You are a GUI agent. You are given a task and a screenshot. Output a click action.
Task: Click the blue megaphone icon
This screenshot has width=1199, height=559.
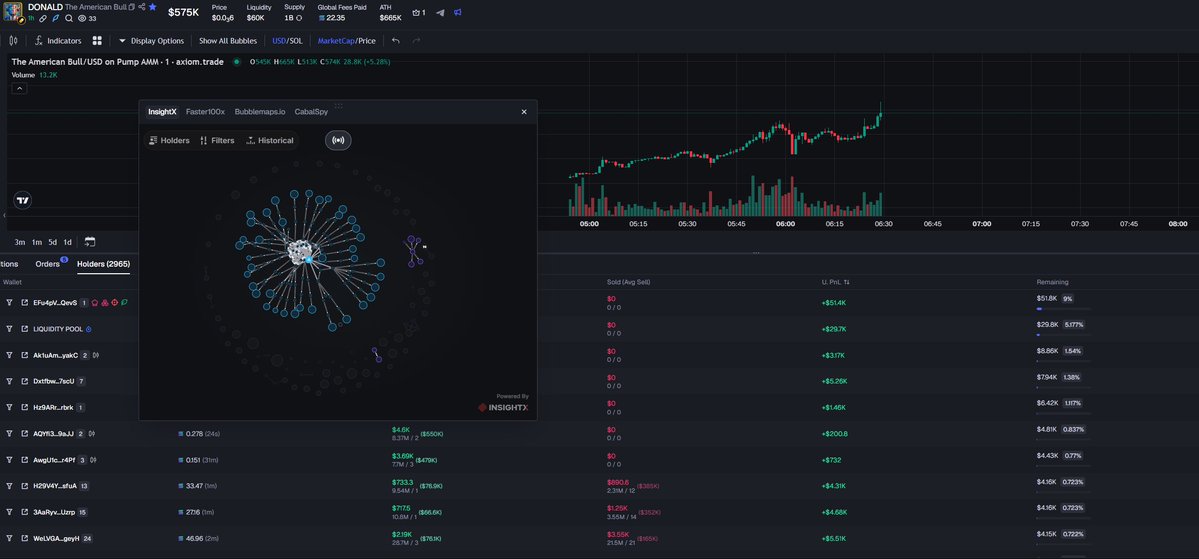coord(458,12)
